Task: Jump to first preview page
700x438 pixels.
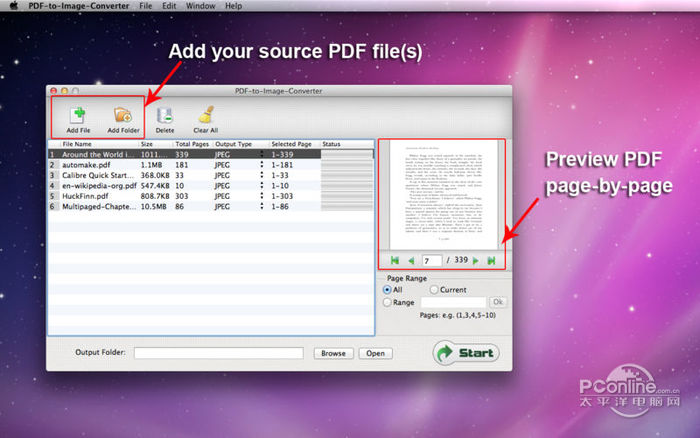Action: tap(395, 260)
